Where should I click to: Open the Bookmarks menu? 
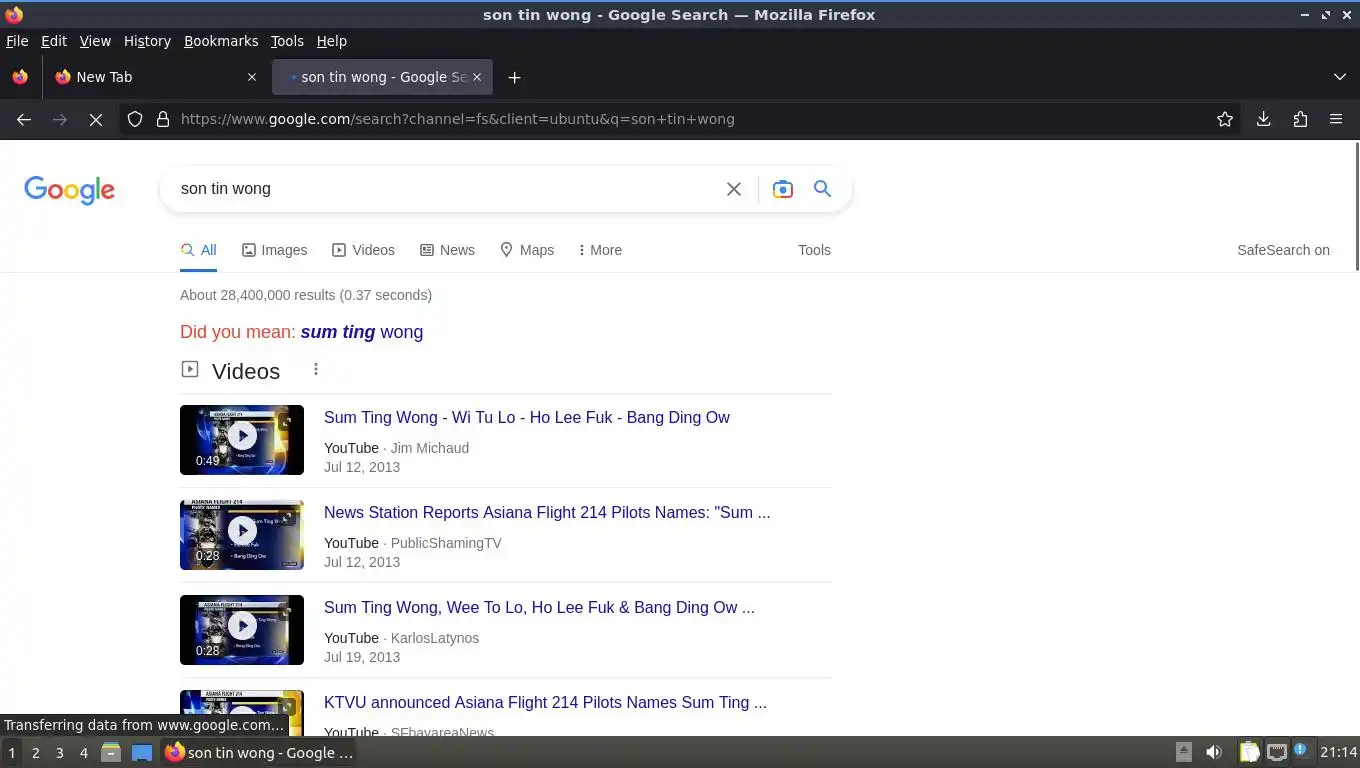point(221,41)
